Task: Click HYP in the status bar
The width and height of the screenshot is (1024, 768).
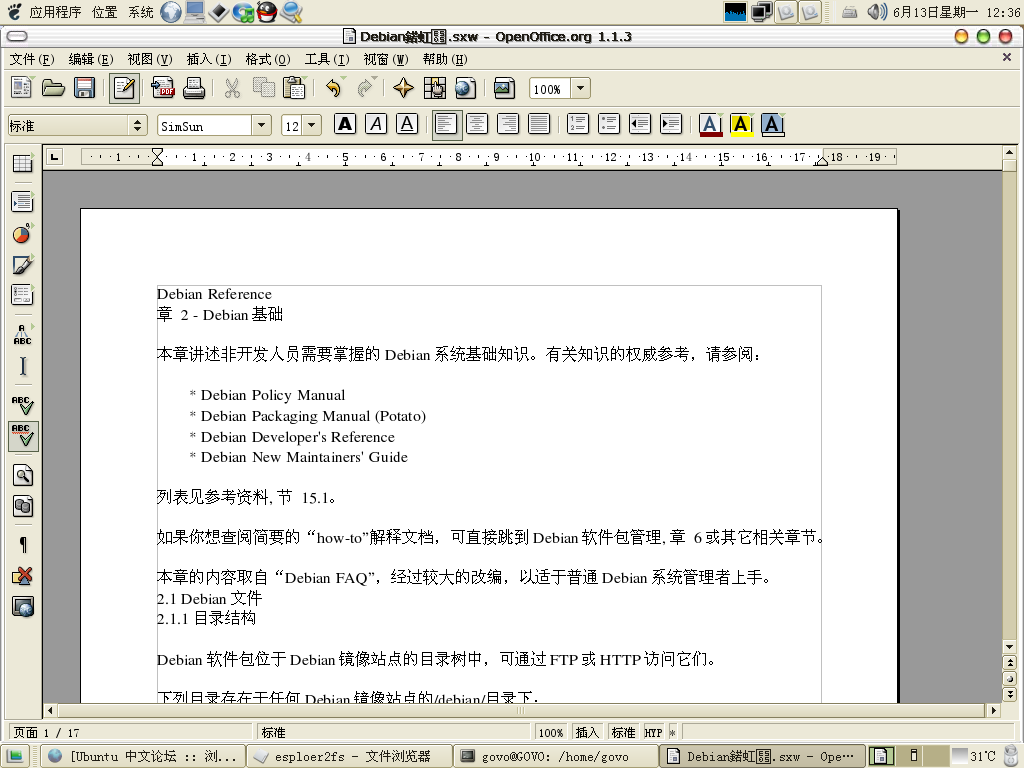Action: [654, 733]
